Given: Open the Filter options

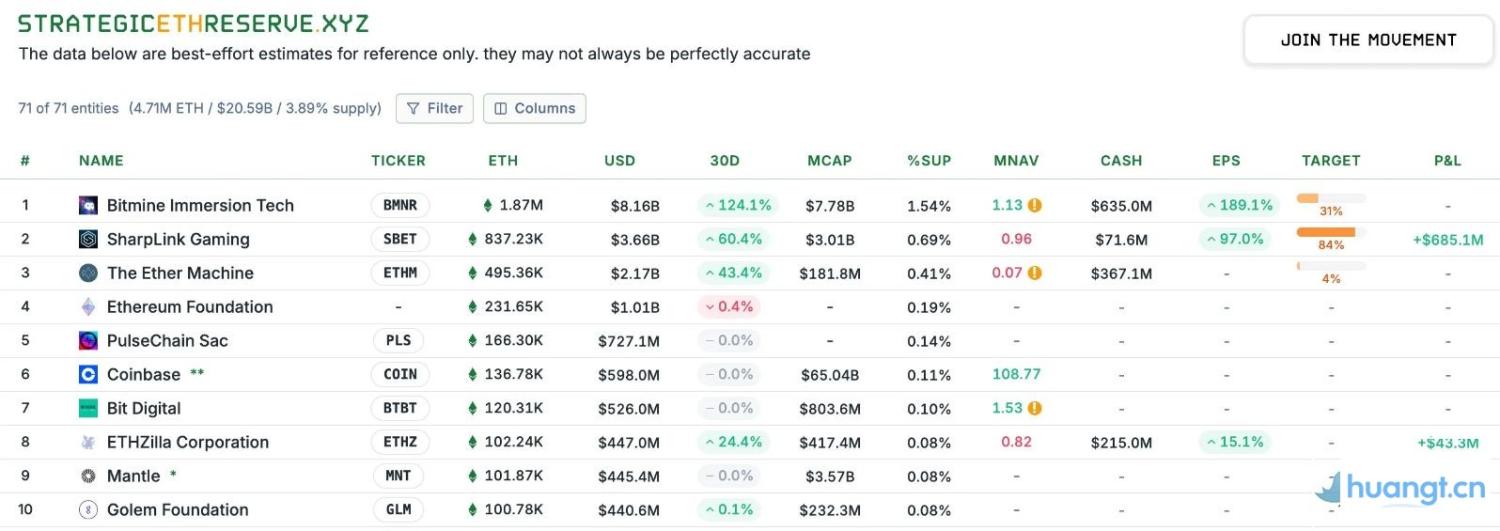Looking at the screenshot, I should coord(434,108).
